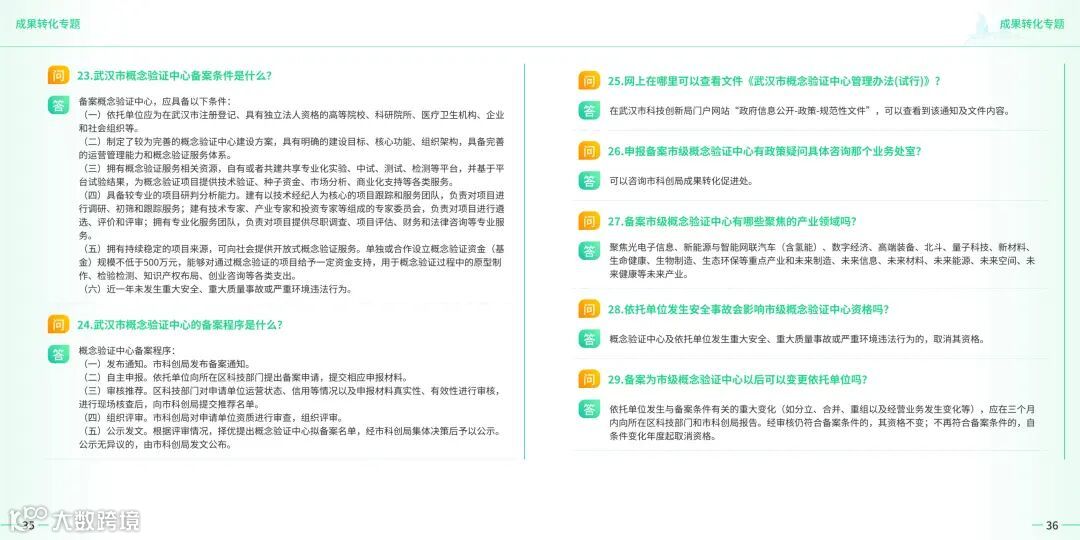Click page number 36
This screenshot has width=1080, height=540.
(x=1052, y=526)
